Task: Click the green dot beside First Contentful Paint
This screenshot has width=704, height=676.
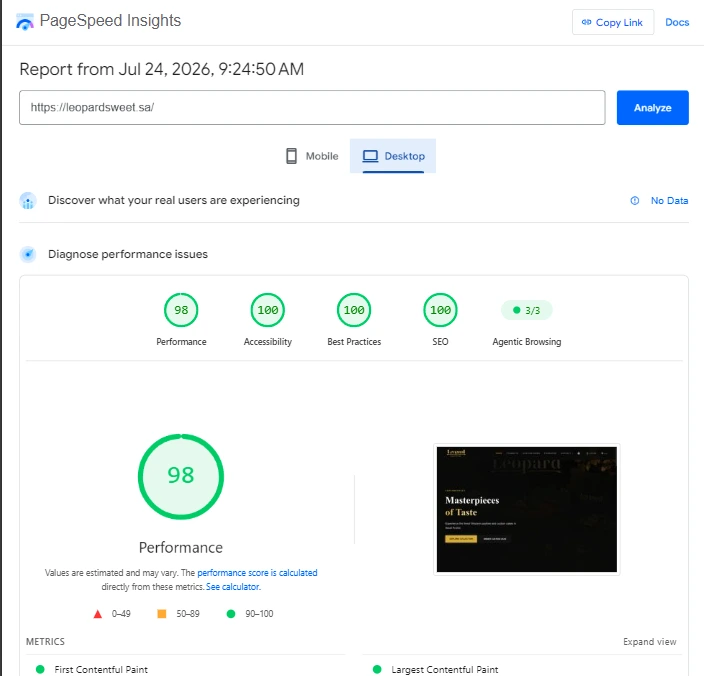Action: 40,669
